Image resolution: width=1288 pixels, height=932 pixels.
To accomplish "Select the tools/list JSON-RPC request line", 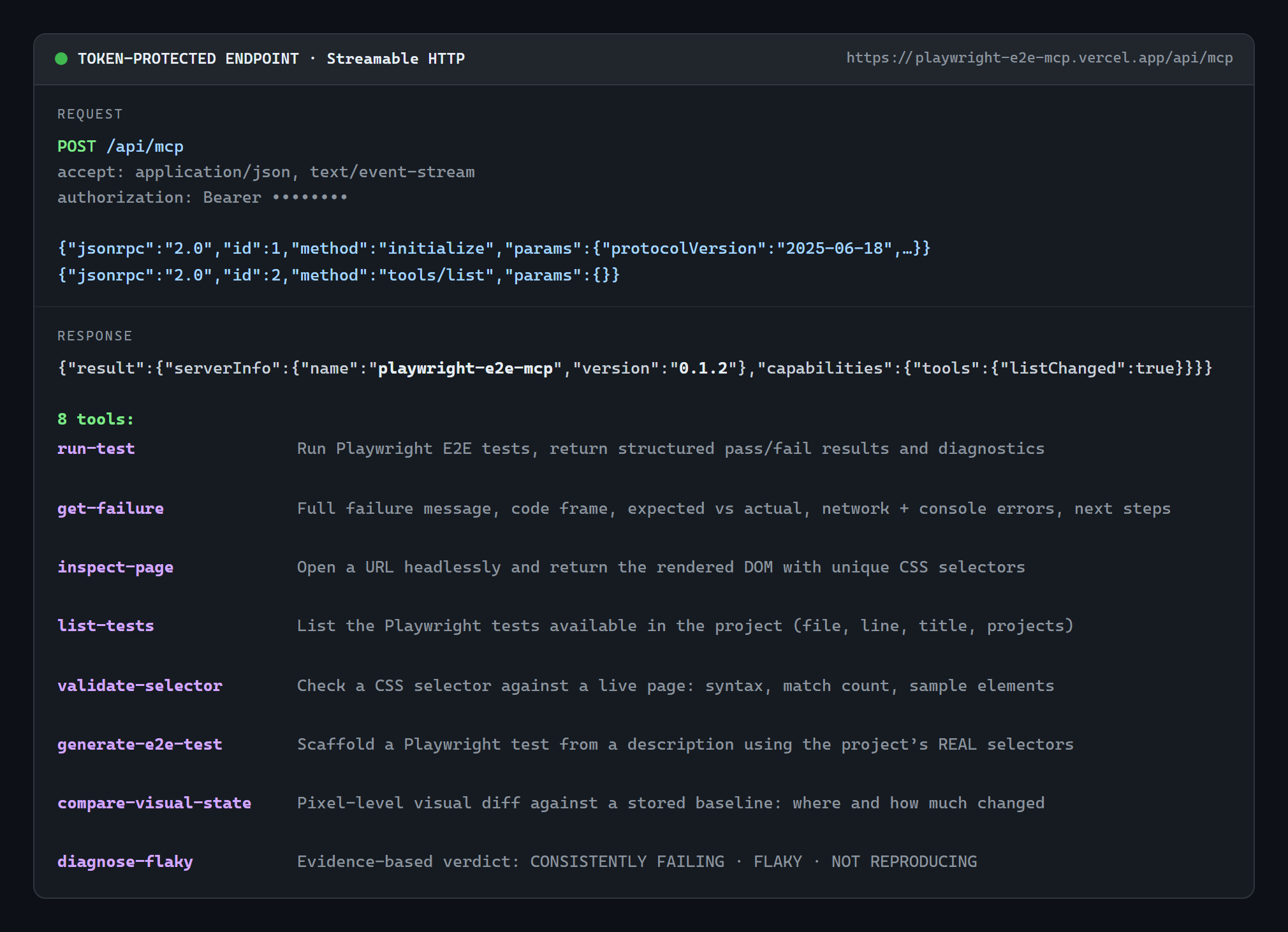I will coord(339,275).
